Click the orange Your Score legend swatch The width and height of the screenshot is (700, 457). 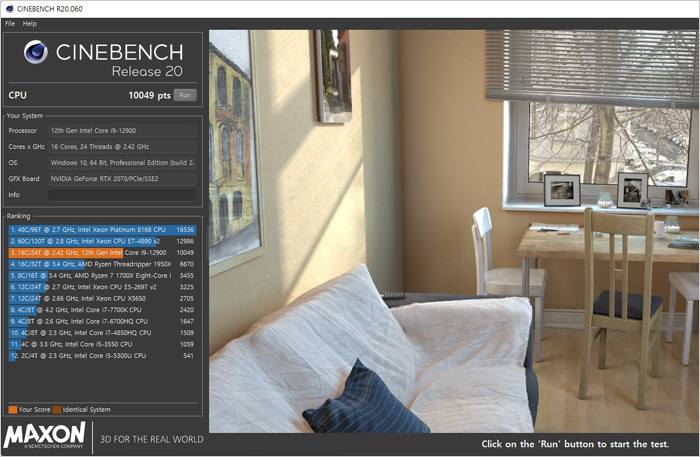coord(12,409)
